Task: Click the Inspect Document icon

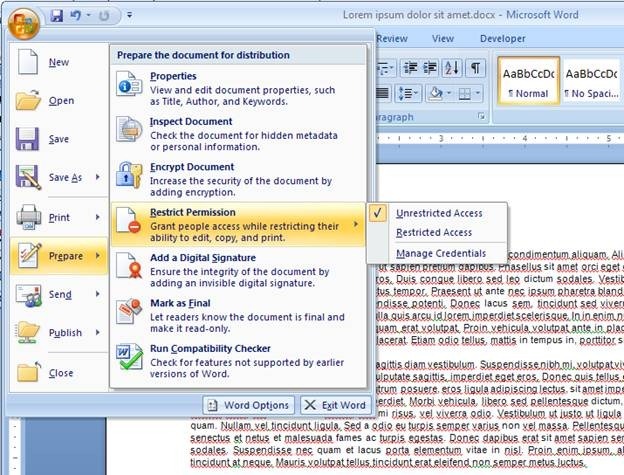Action: point(129,129)
